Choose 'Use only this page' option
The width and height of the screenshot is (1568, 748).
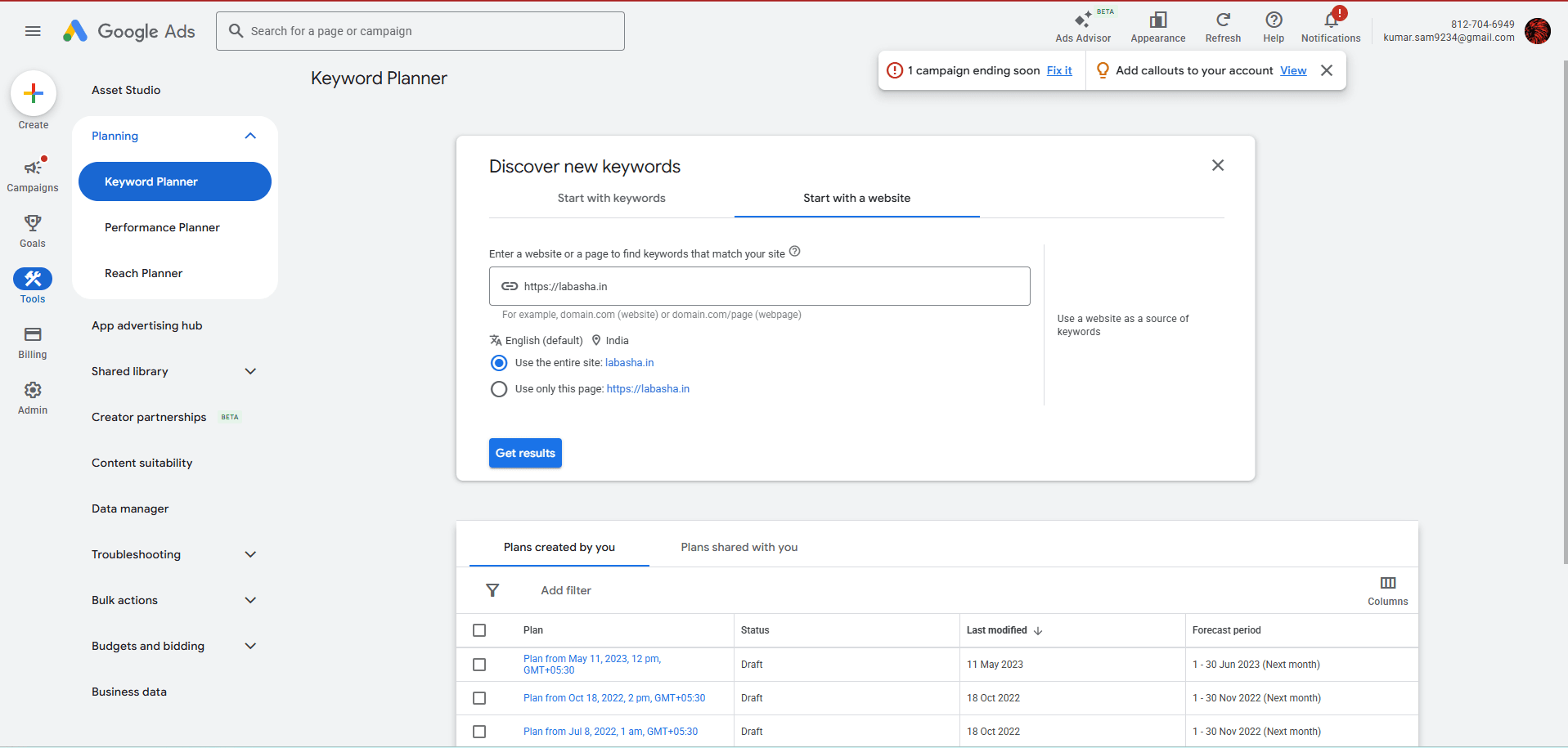click(x=499, y=388)
